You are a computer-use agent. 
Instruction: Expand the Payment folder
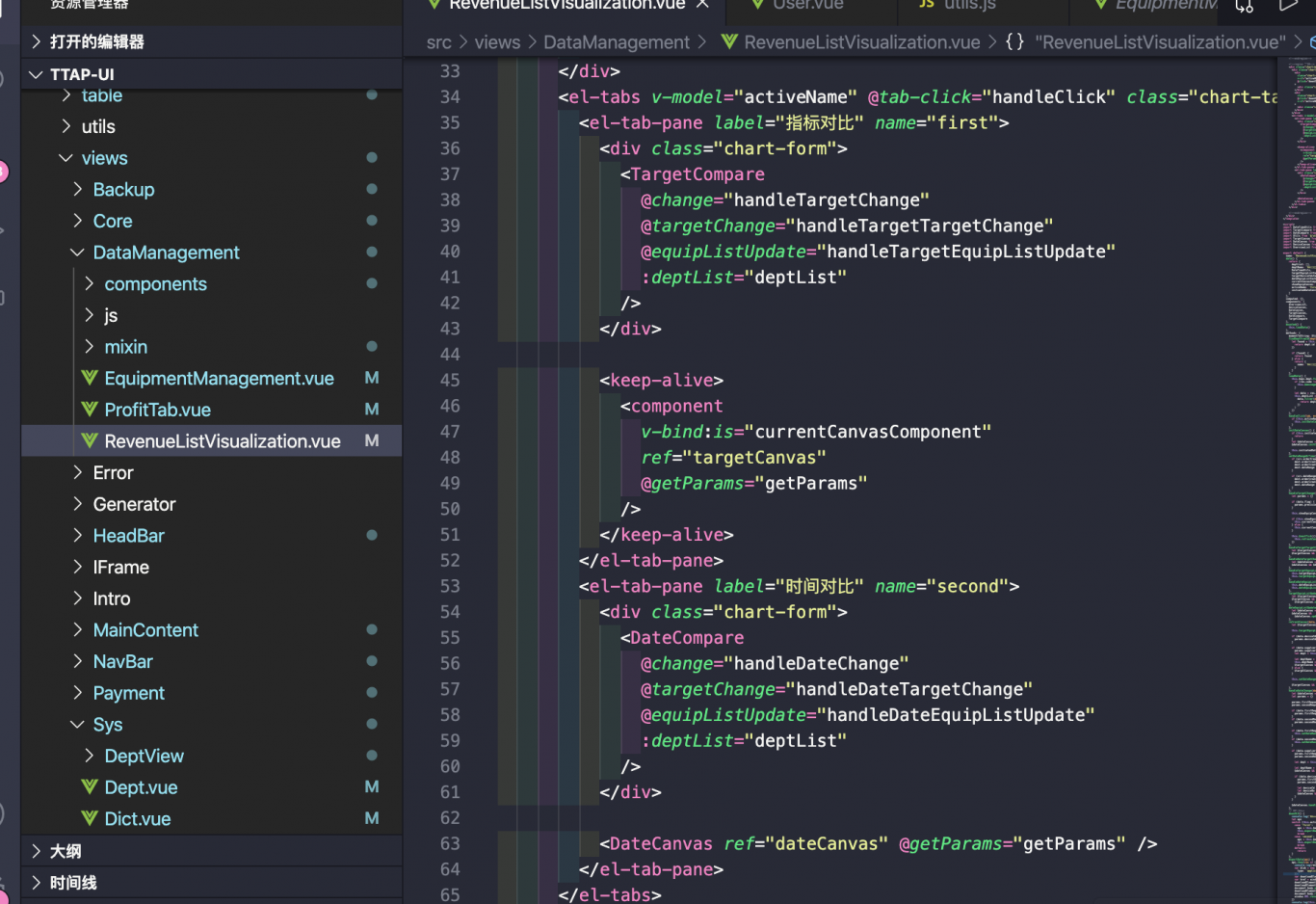click(212, 693)
